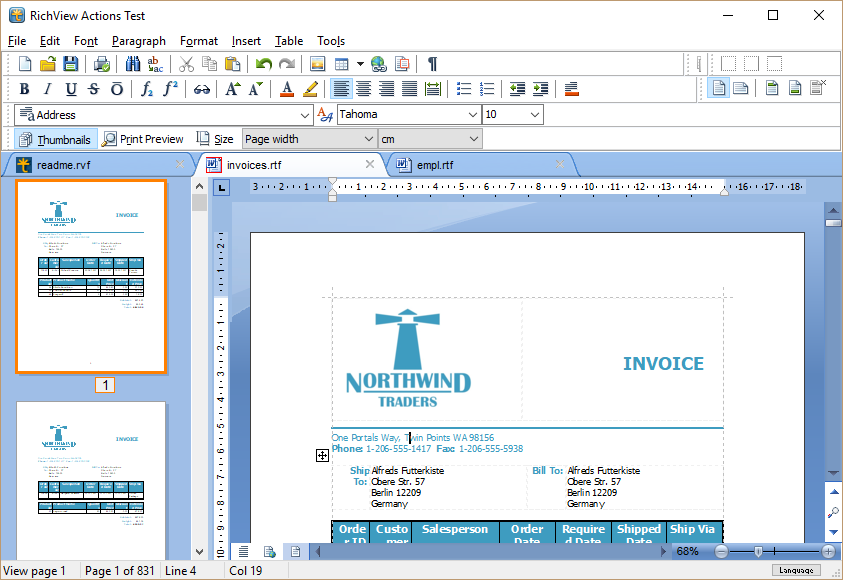Increase font size with grow font icon

(x=233, y=89)
